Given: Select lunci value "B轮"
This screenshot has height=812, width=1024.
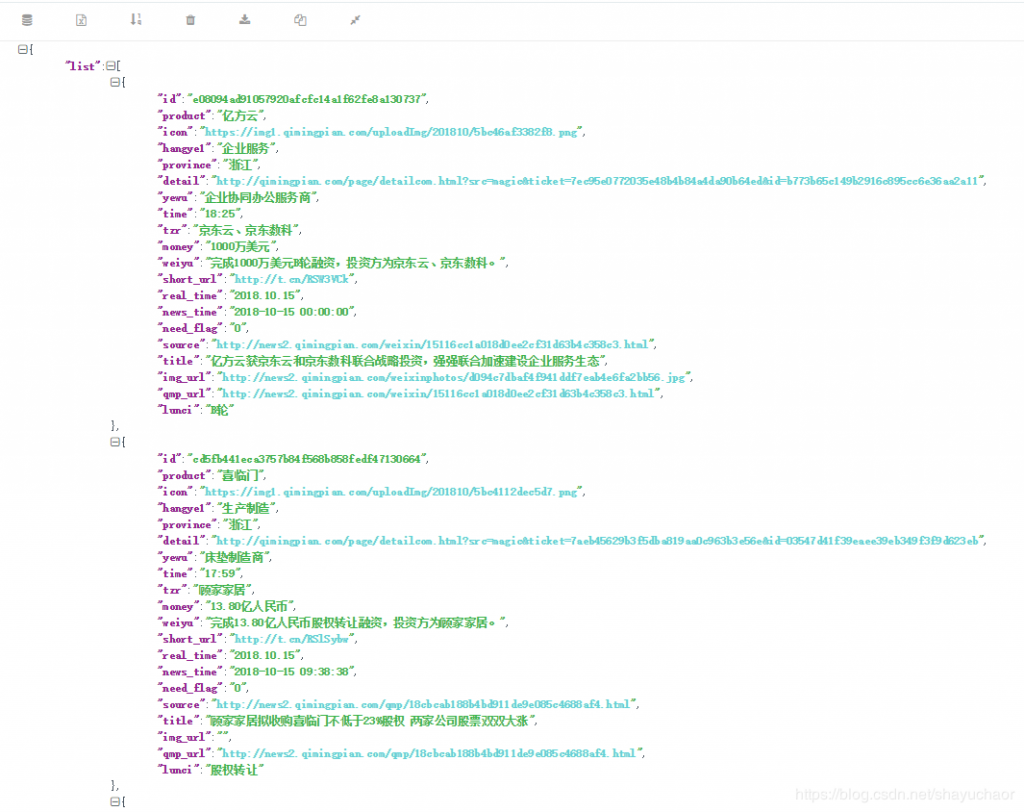Looking at the screenshot, I should (219, 410).
